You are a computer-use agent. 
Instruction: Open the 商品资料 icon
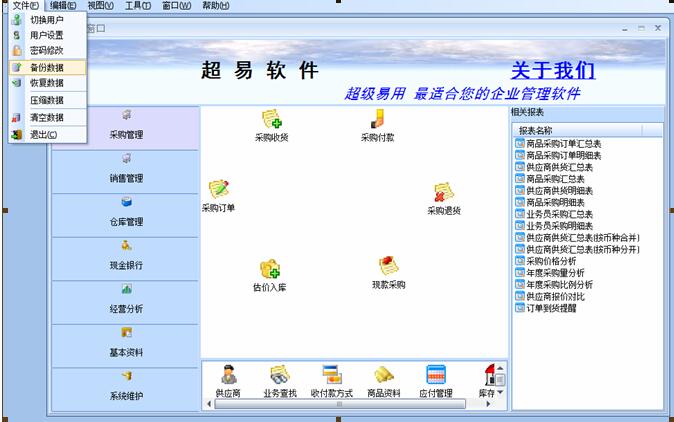(384, 375)
